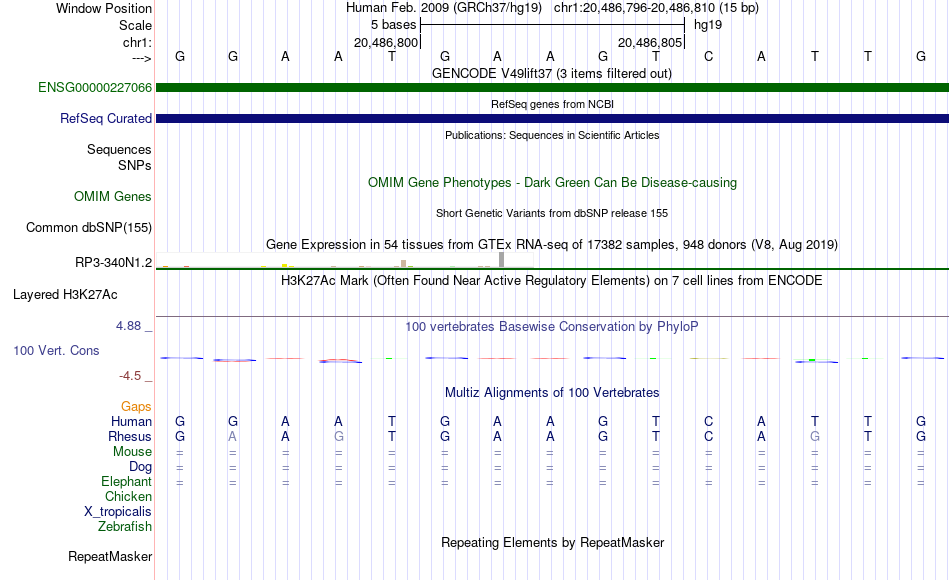The height and width of the screenshot is (580, 950).
Task: Open the RP3-340N1.2 GTEx gene label
Action: click(x=113, y=262)
